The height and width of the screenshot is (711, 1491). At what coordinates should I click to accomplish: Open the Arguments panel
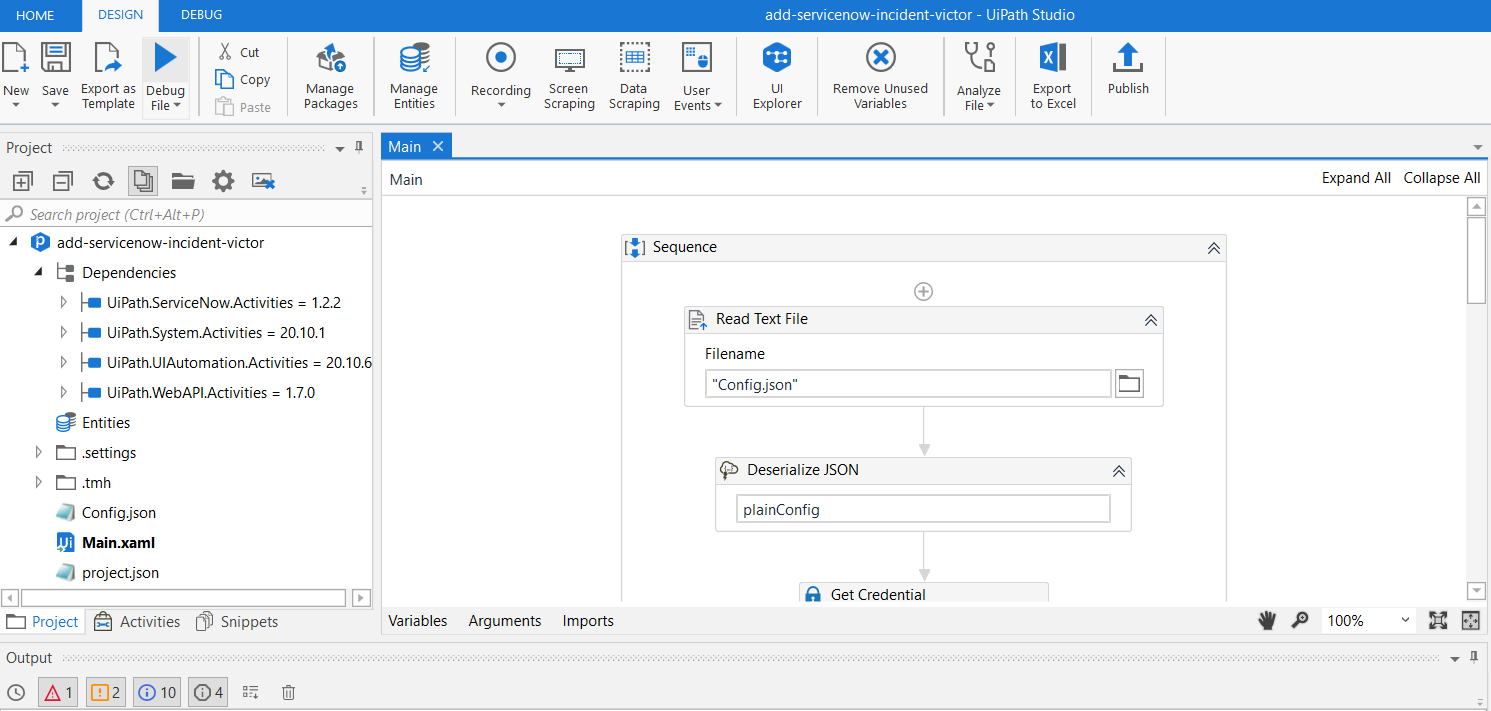(505, 621)
